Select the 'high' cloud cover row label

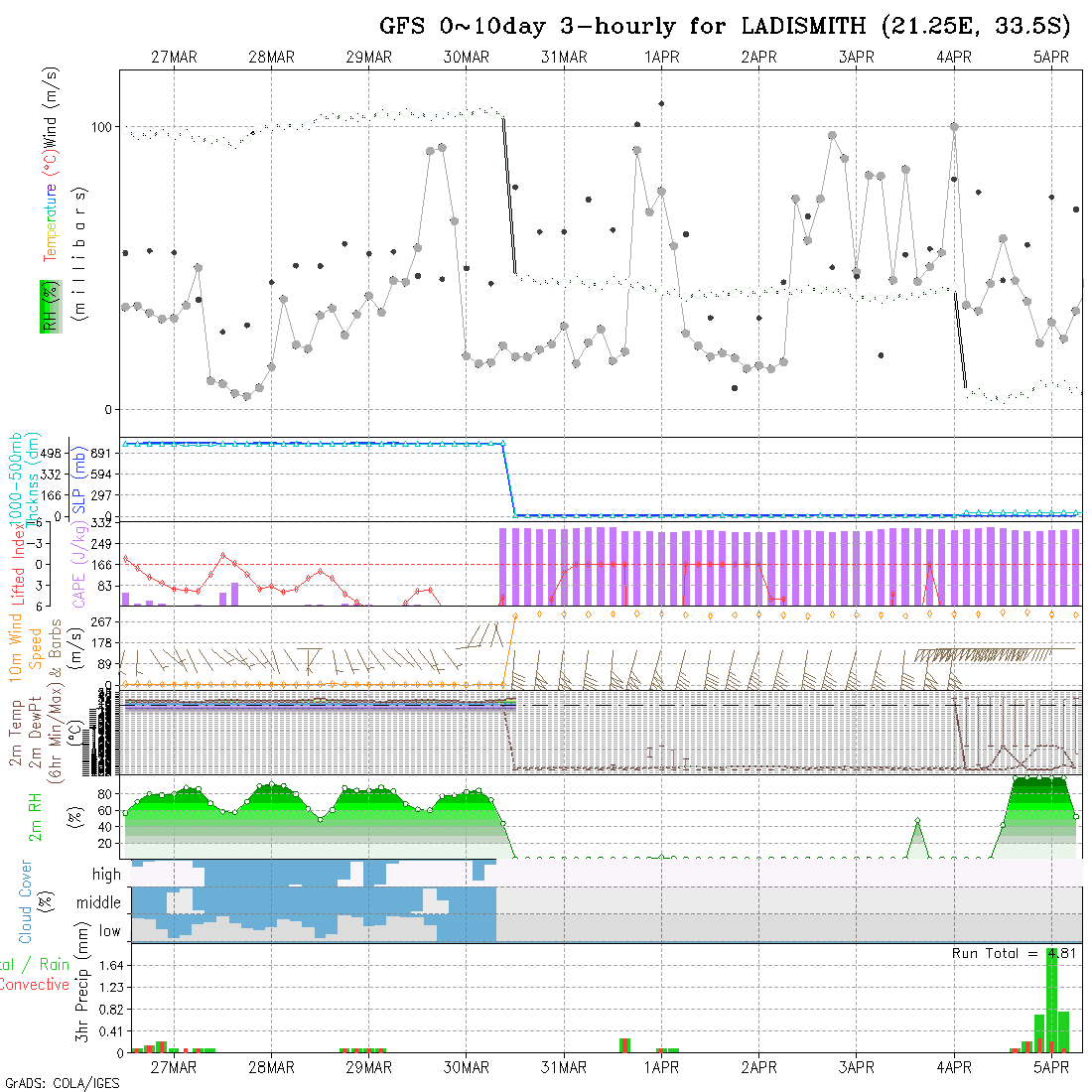coord(106,875)
